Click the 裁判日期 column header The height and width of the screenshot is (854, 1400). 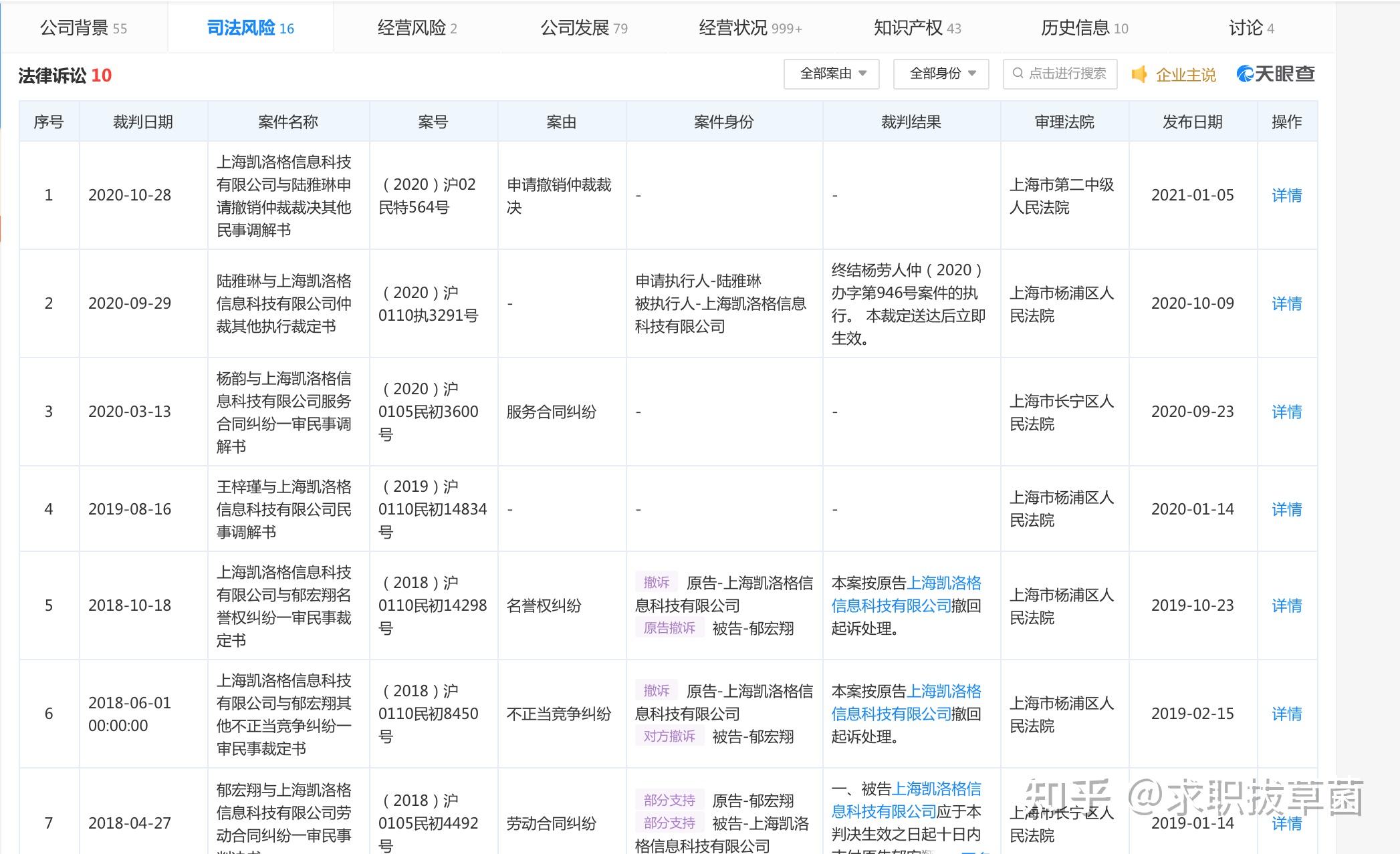[x=143, y=122]
